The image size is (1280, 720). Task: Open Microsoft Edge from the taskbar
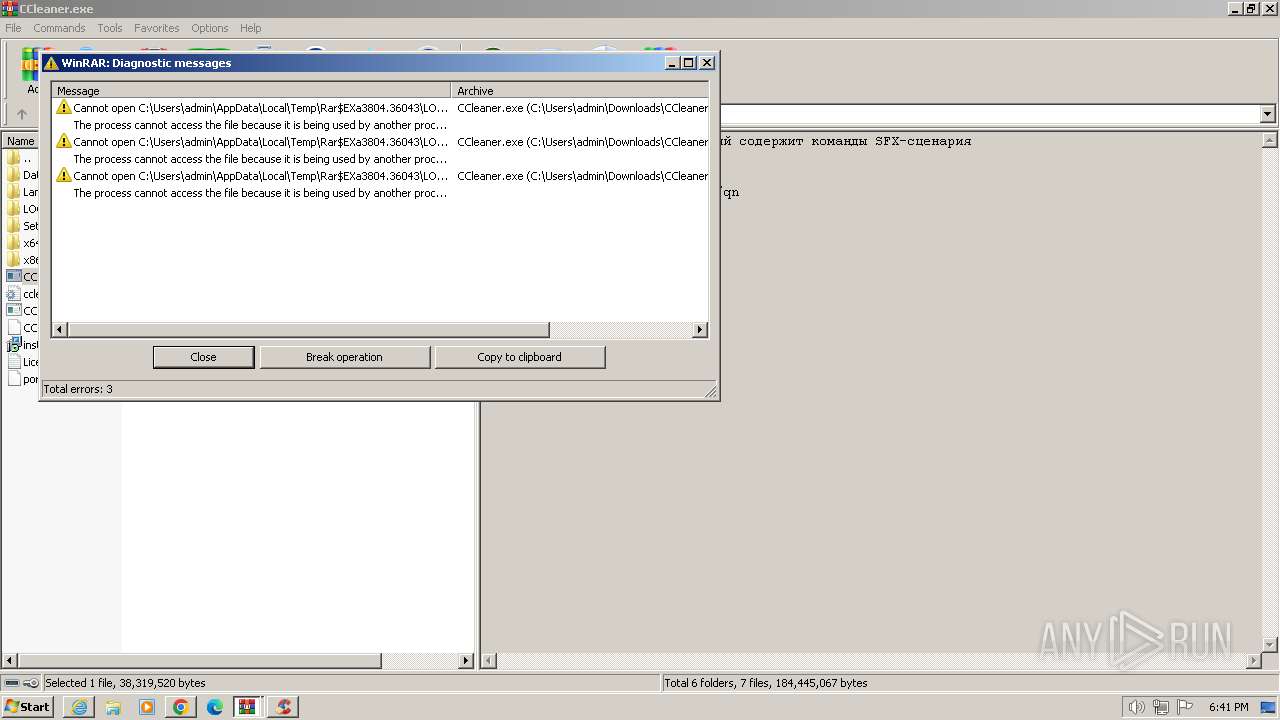215,707
